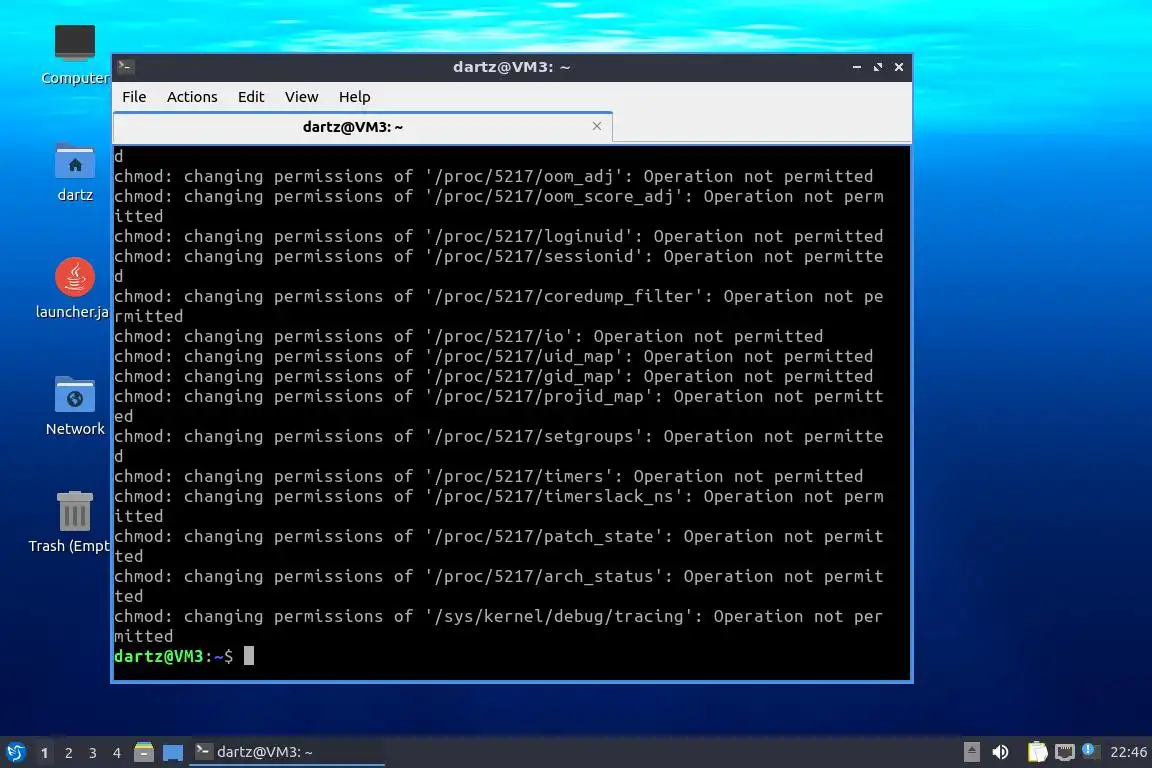Click the show desktop panel icon
The image size is (1152, 768).
[173, 752]
